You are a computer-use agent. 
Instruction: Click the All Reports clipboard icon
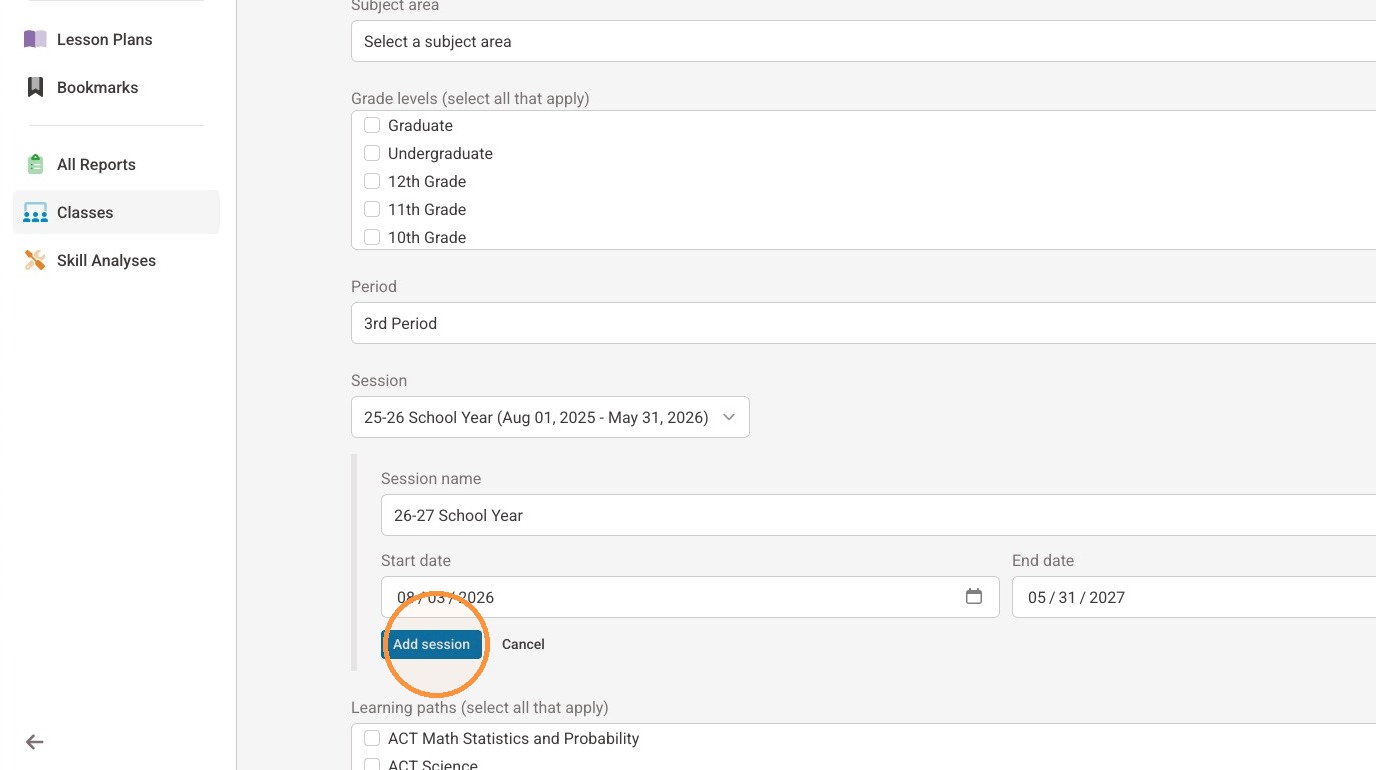35,164
